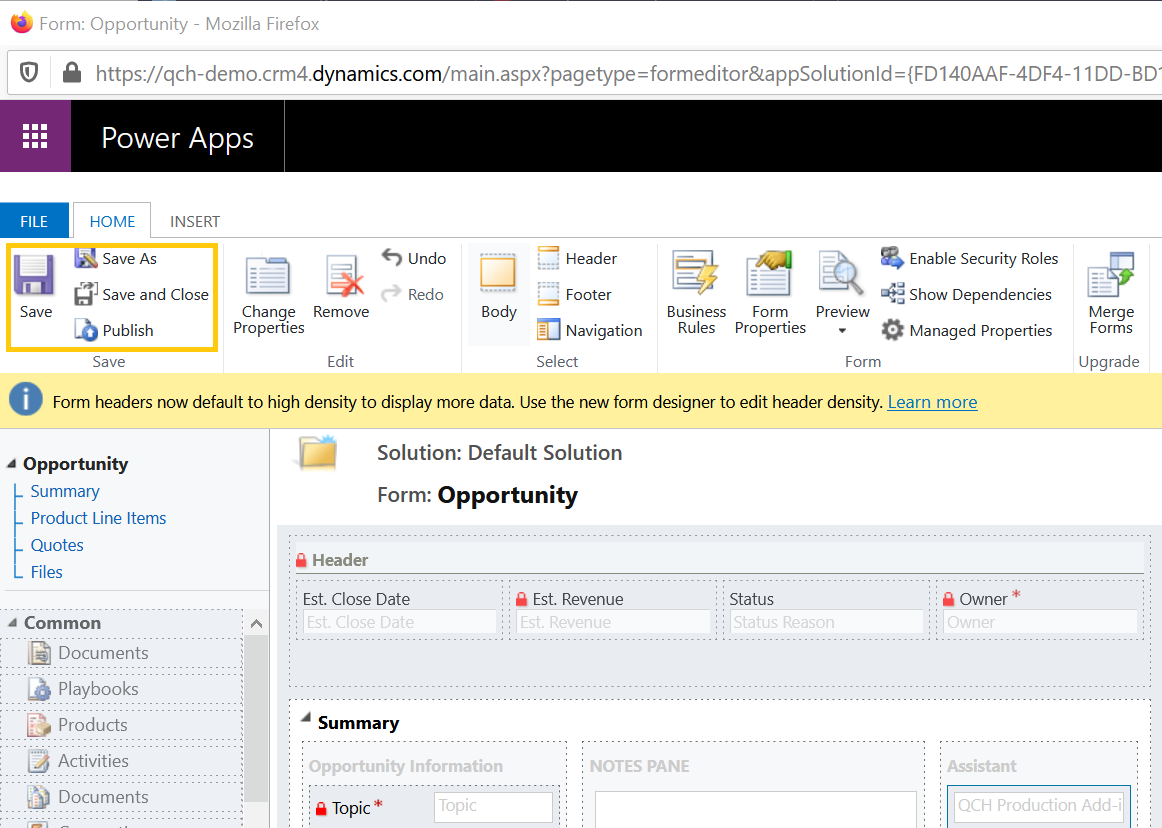Open Form Properties dialog
The width and height of the screenshot is (1162, 828).
[x=769, y=277]
